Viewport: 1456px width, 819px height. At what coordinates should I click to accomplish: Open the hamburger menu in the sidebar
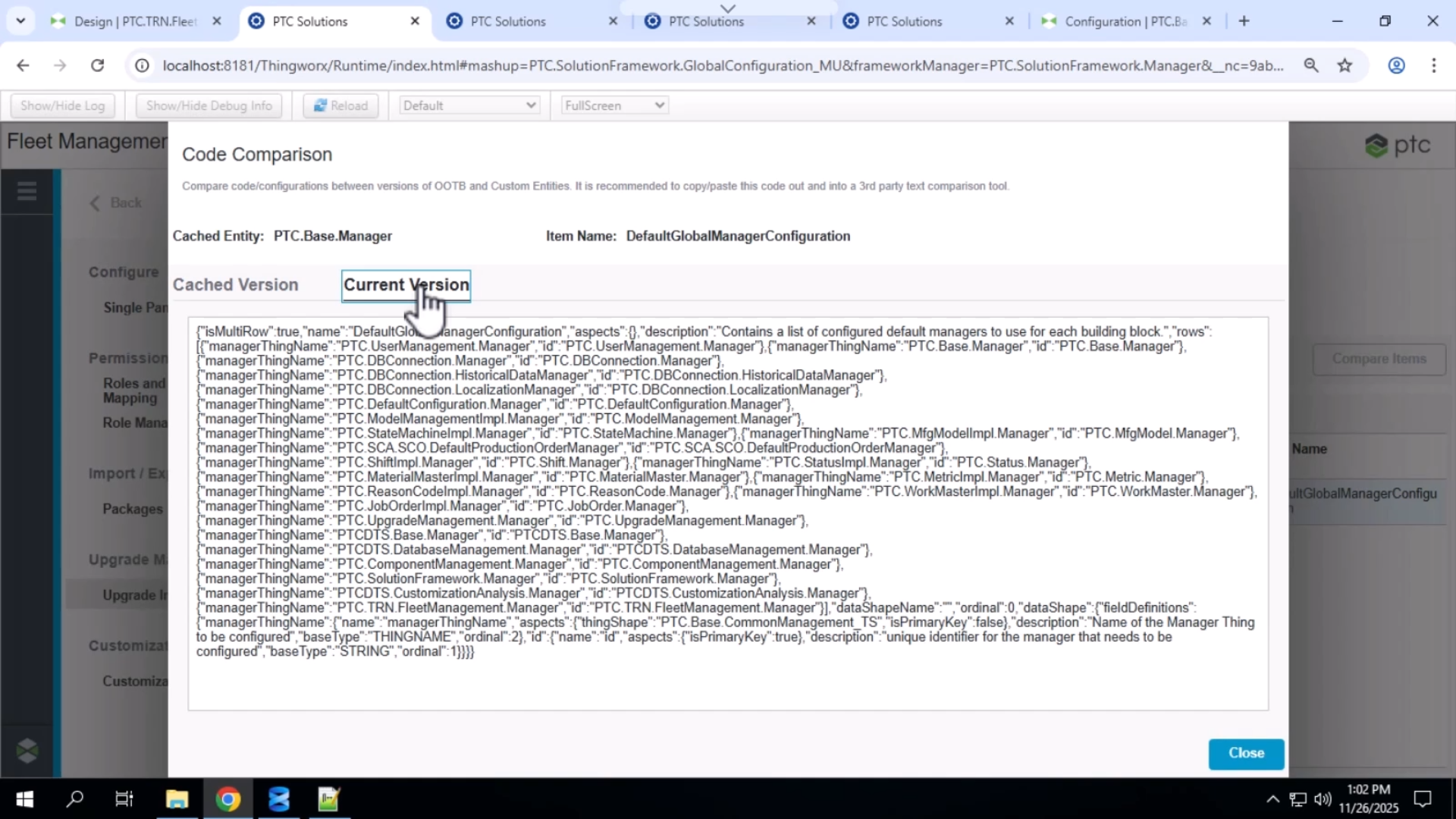tap(27, 191)
